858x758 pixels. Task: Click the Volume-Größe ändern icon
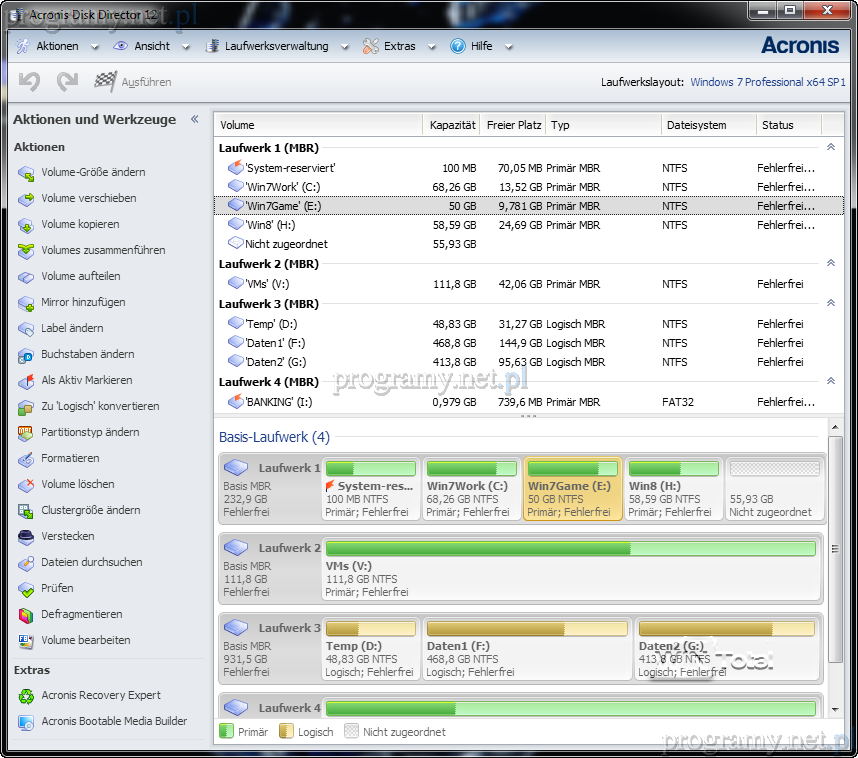[x=25, y=173]
